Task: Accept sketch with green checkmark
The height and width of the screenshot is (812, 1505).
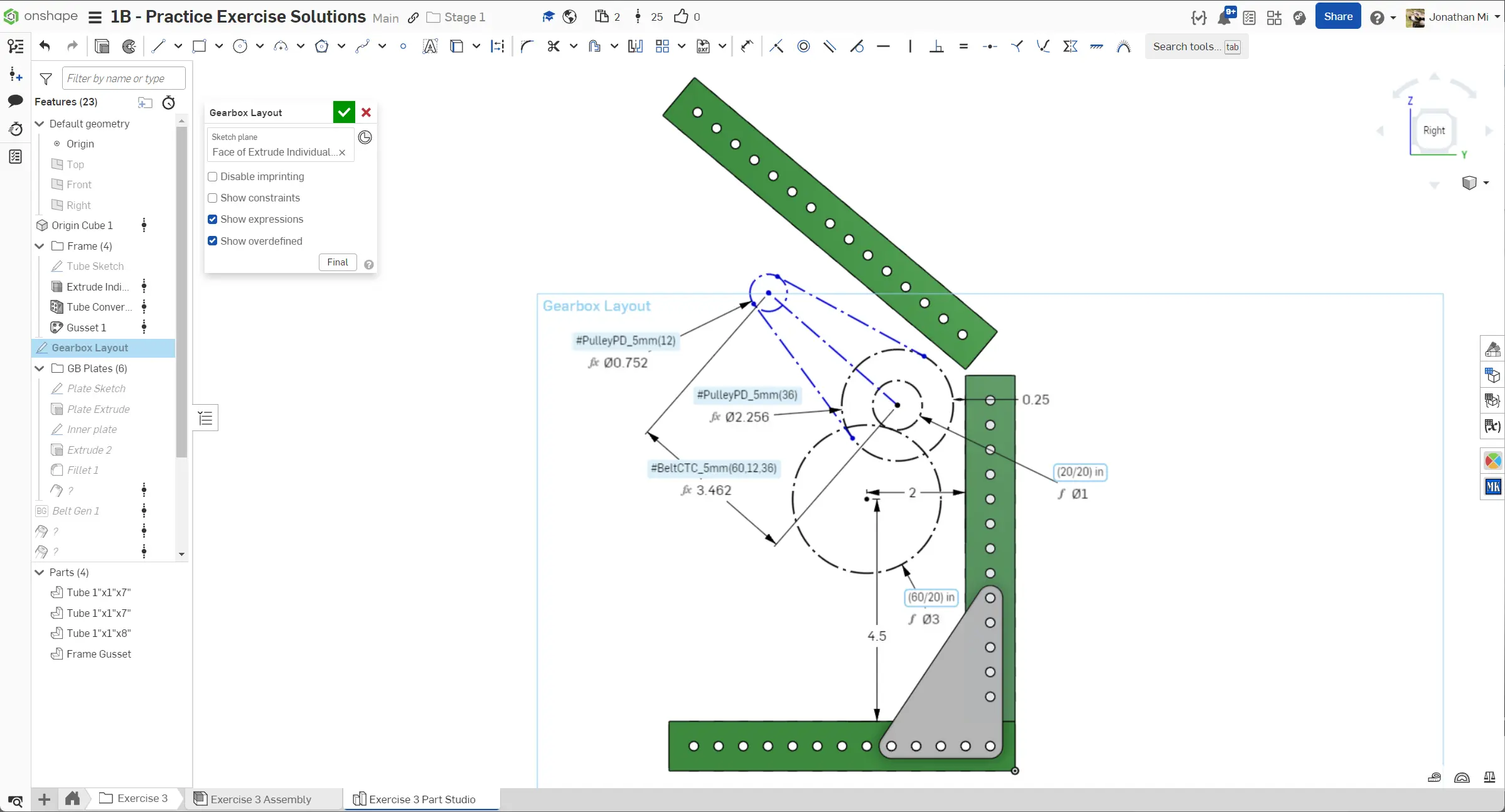Action: point(344,112)
